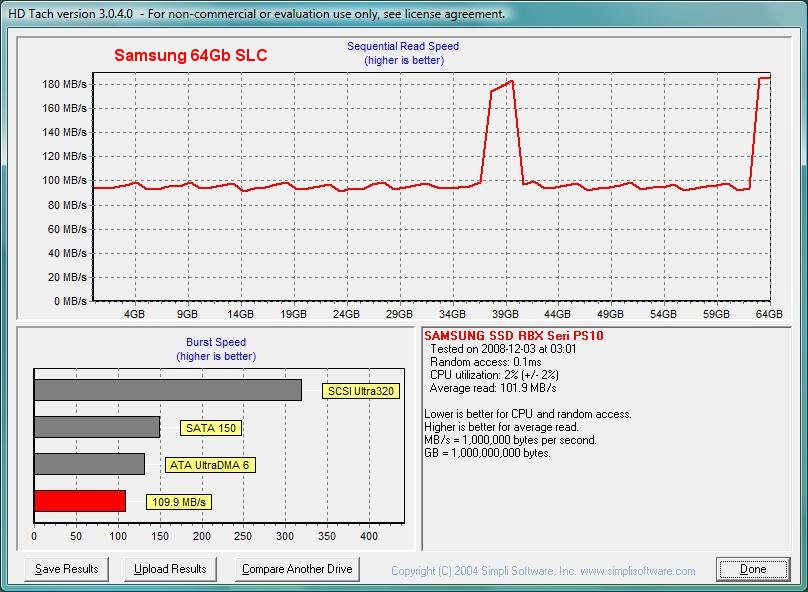
Task: Click the SCSI Ultra320 reference label
Action: 359,391
